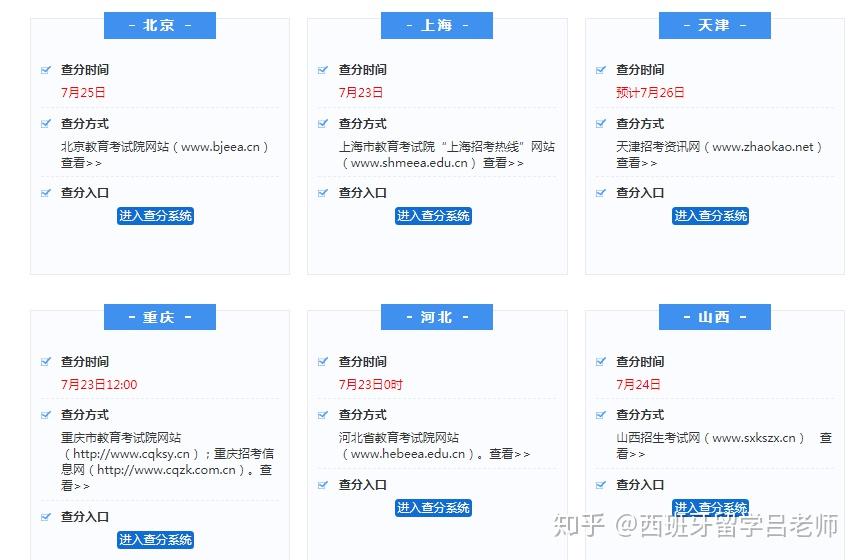Click checkmark icon beside 山西 查分入口

pyautogui.click(x=601, y=485)
